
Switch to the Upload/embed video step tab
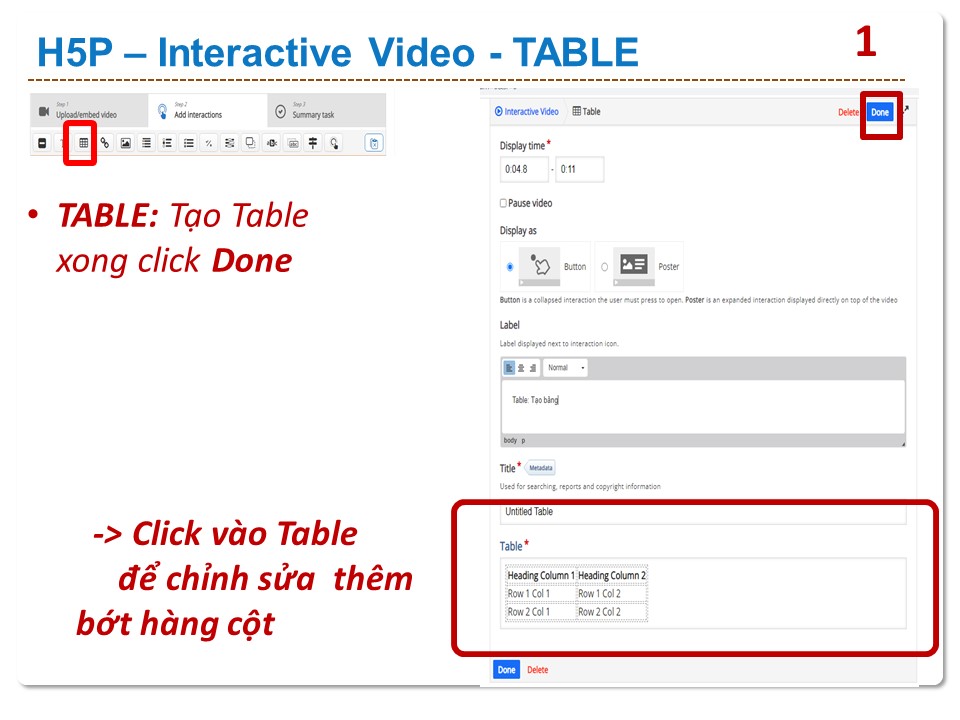coord(85,110)
